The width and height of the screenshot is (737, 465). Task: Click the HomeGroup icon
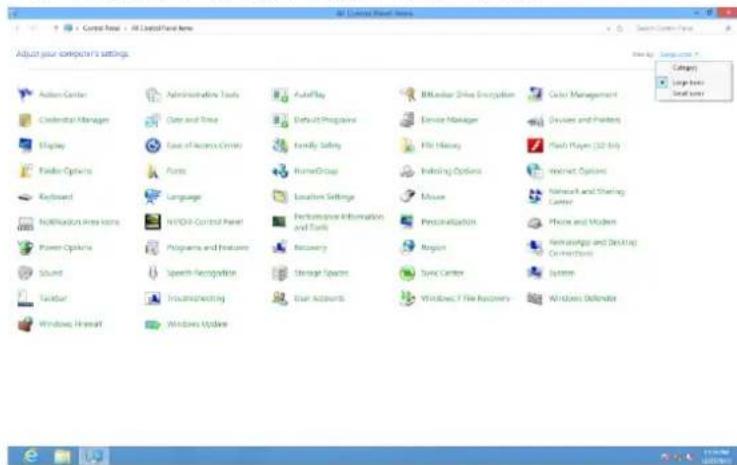coord(280,171)
